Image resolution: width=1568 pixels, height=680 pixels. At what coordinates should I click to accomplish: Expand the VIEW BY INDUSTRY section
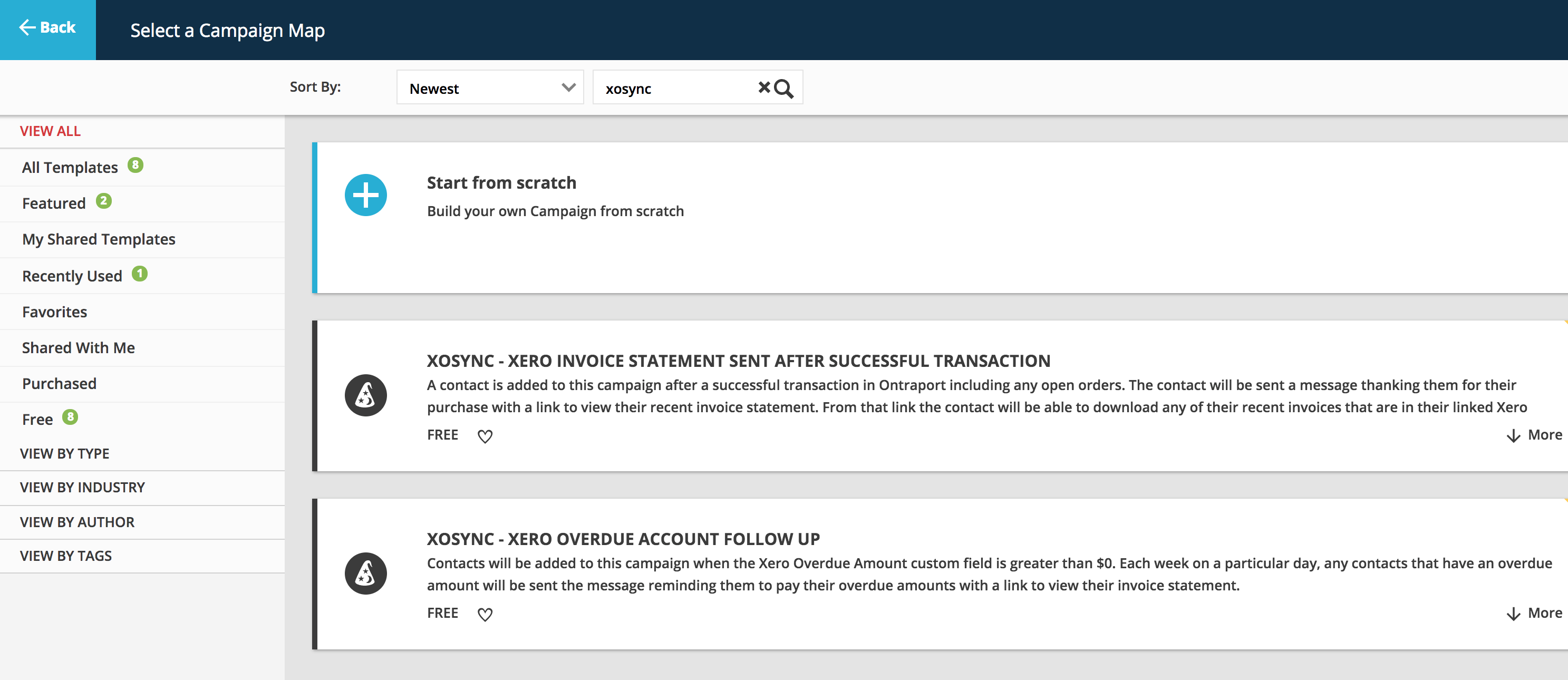coord(82,487)
